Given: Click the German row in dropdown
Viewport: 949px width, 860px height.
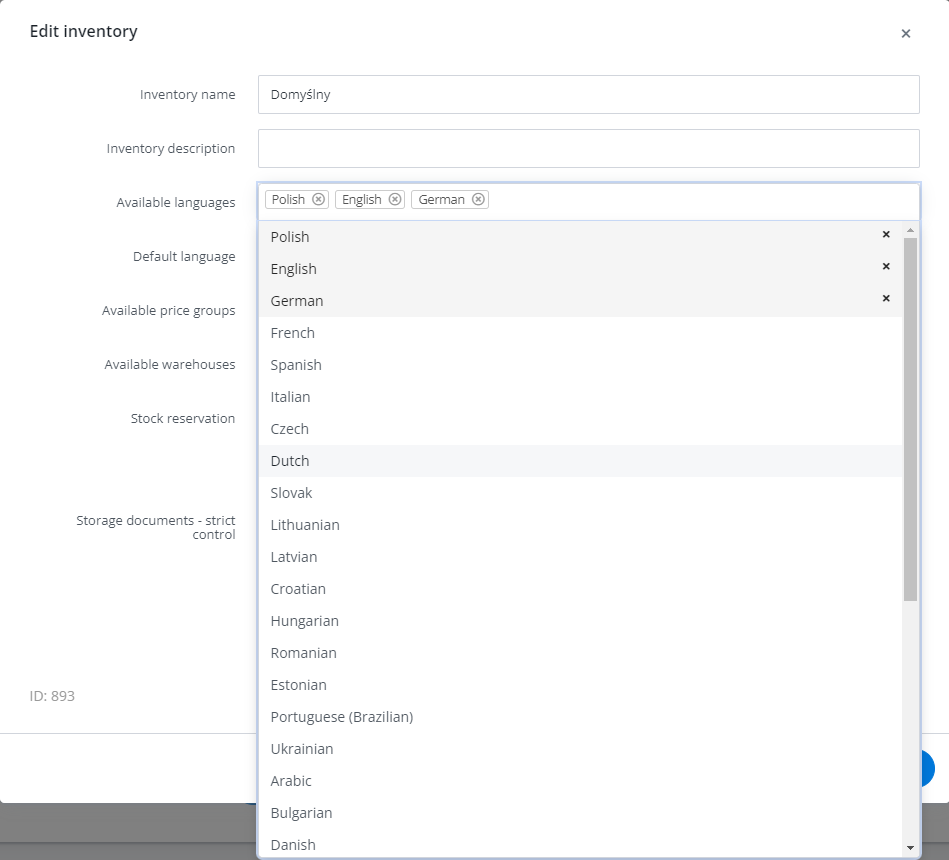Looking at the screenshot, I should pyautogui.click(x=580, y=301).
